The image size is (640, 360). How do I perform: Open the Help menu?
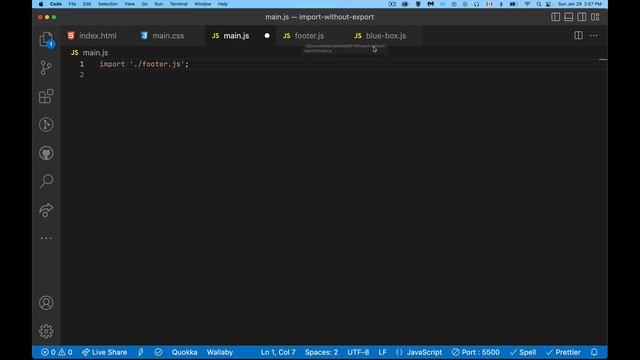(223, 4)
